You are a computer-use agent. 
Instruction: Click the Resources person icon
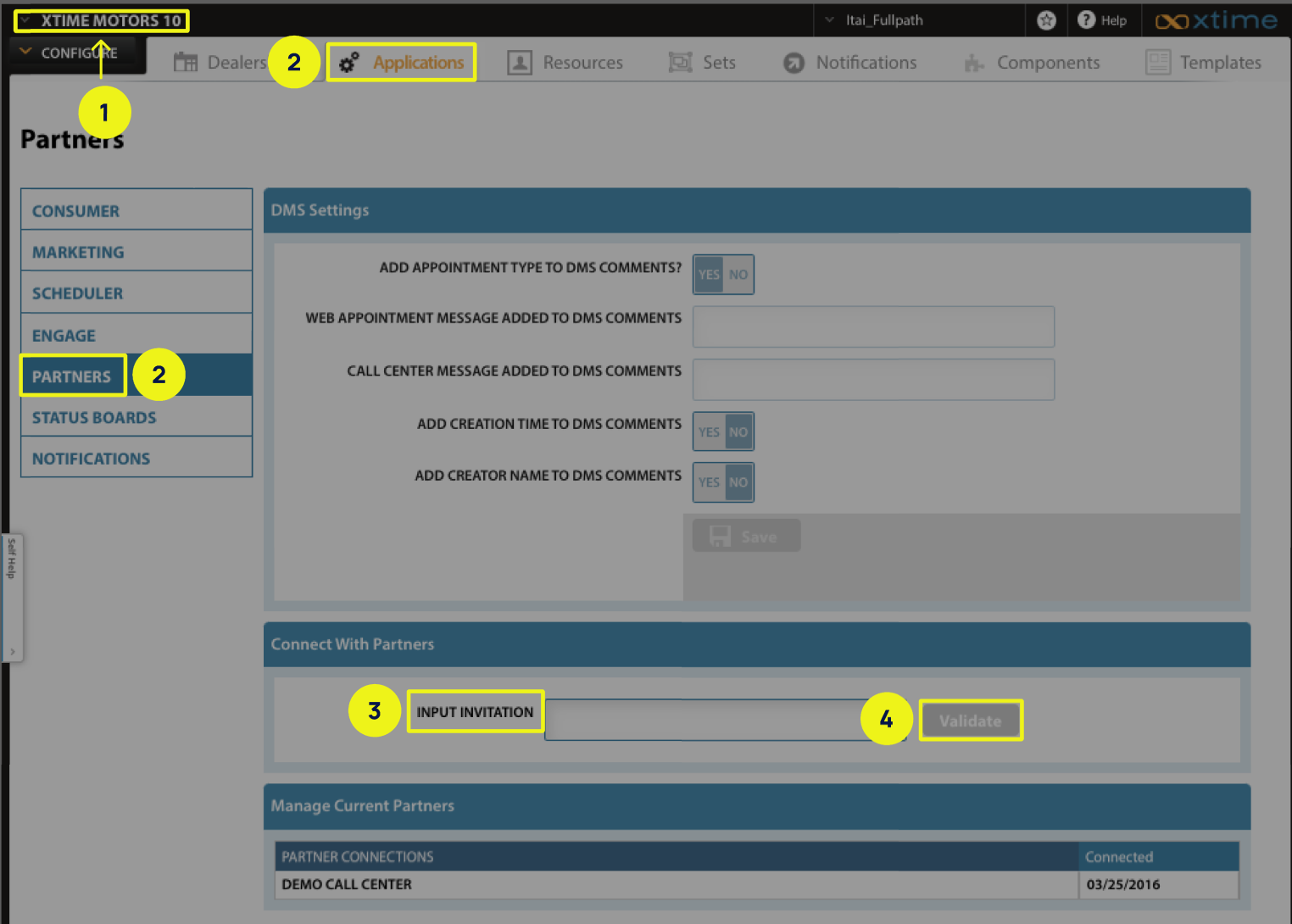click(x=519, y=62)
